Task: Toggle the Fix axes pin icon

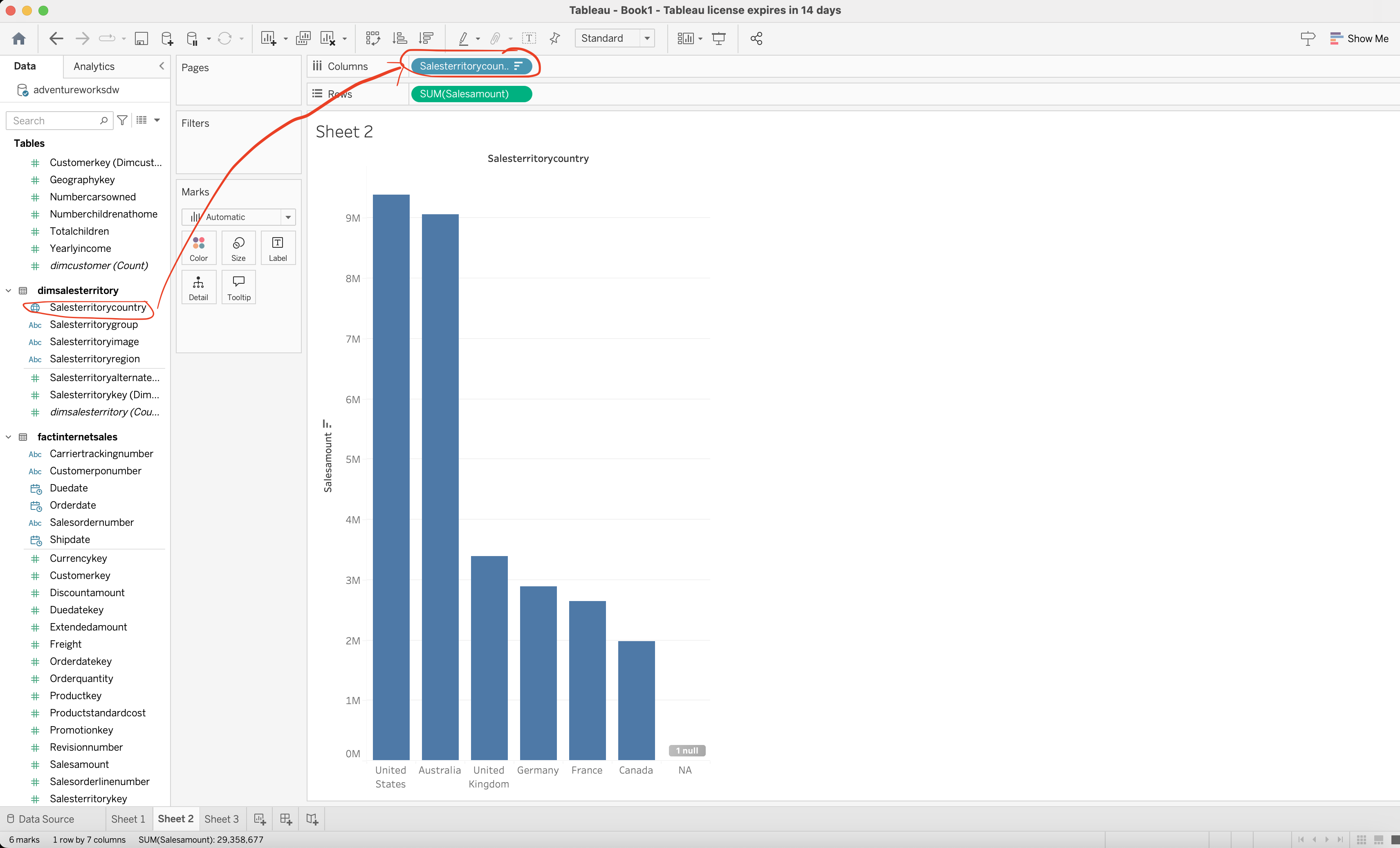Action: coord(554,38)
